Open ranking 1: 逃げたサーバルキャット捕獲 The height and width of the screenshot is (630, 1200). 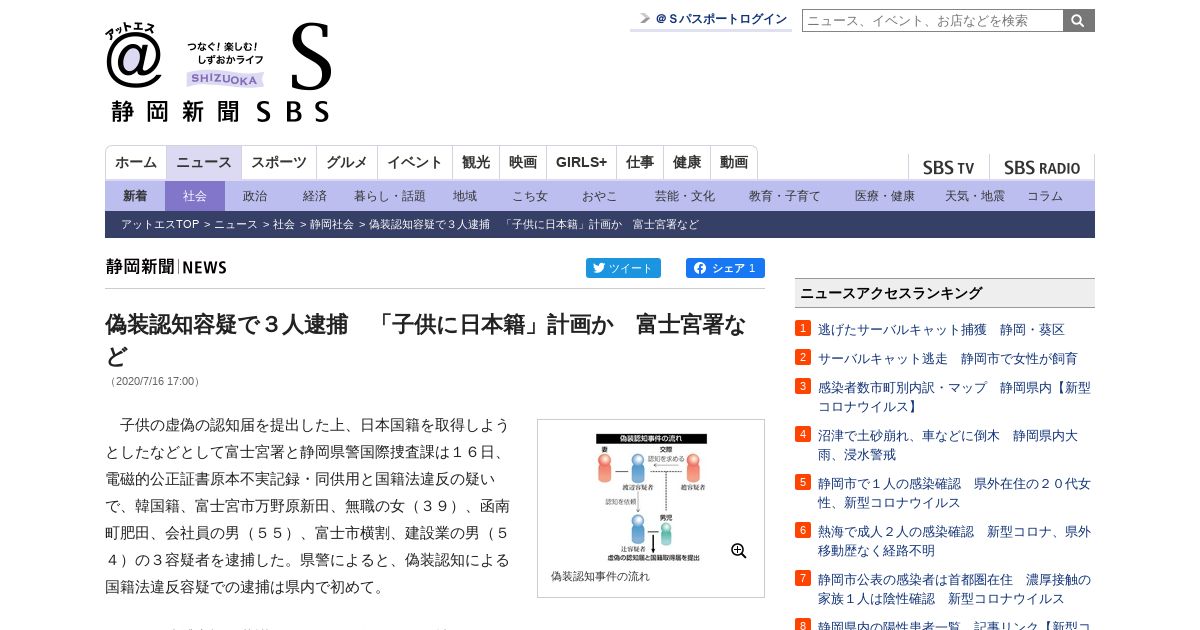click(x=941, y=329)
